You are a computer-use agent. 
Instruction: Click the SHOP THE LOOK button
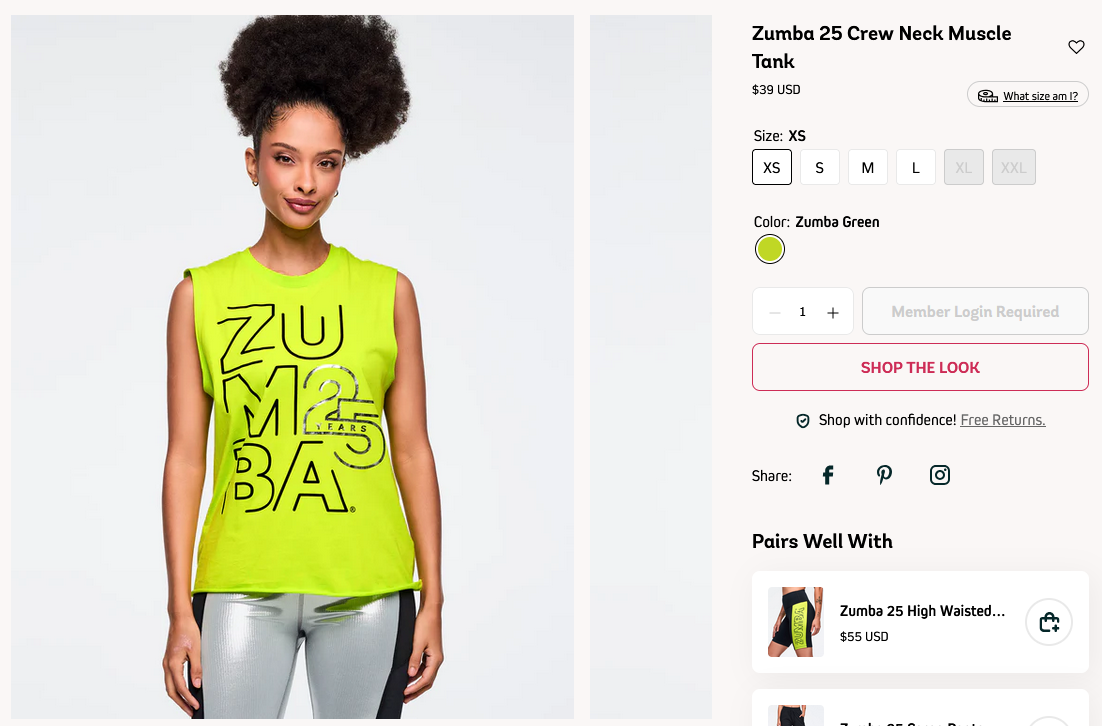click(x=920, y=367)
